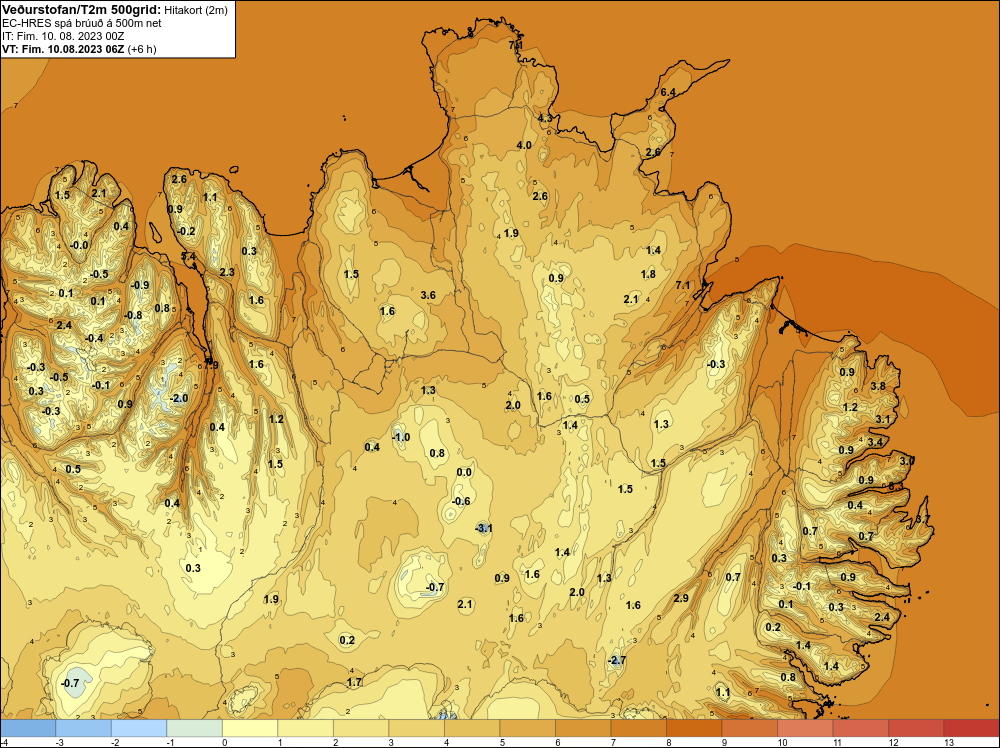The height and width of the screenshot is (748, 1000).
Task: Click the legend swatch between 10 and 11
Action: pos(805,728)
